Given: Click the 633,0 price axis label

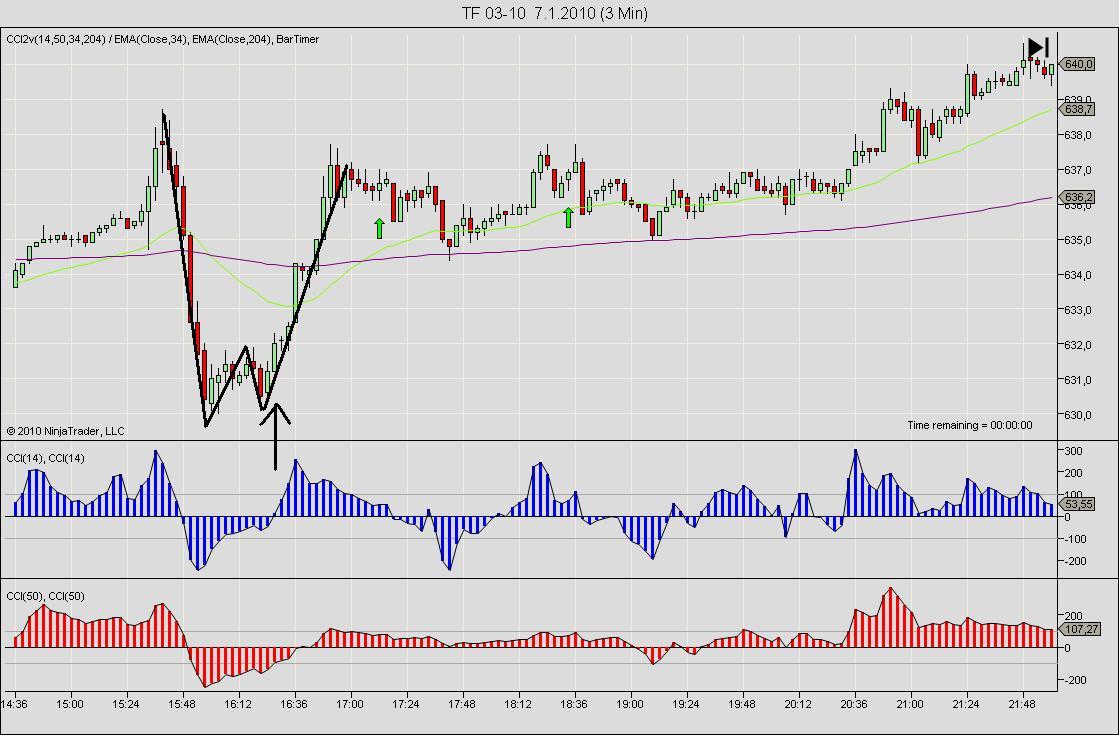Looking at the screenshot, I should (x=1078, y=310).
